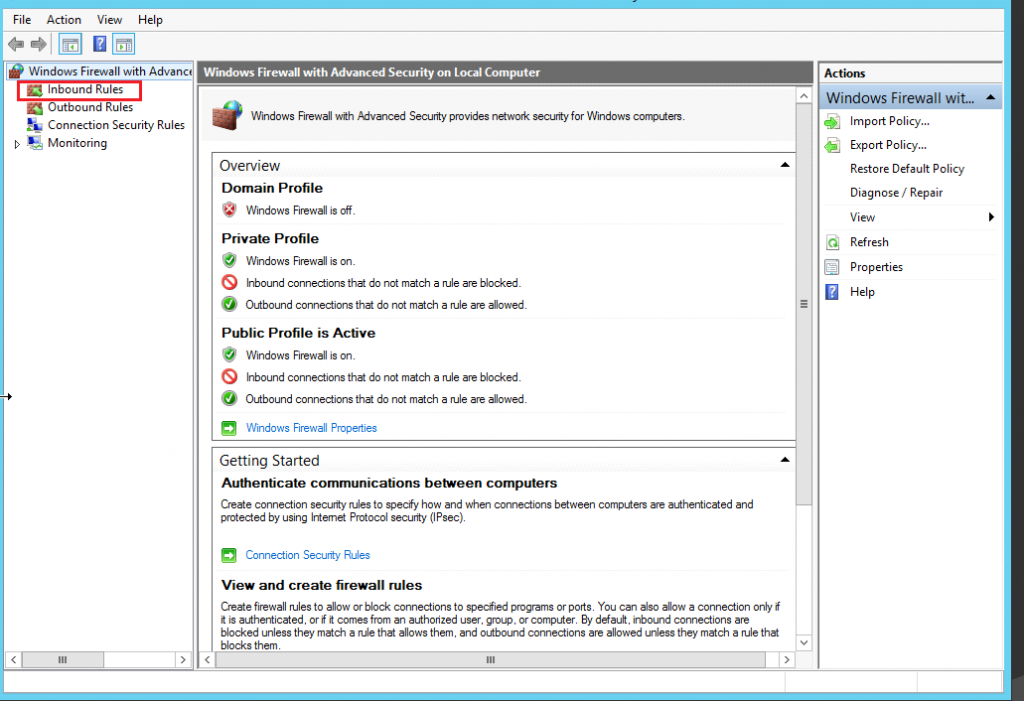Click the Public Profile is Active heading

click(298, 333)
